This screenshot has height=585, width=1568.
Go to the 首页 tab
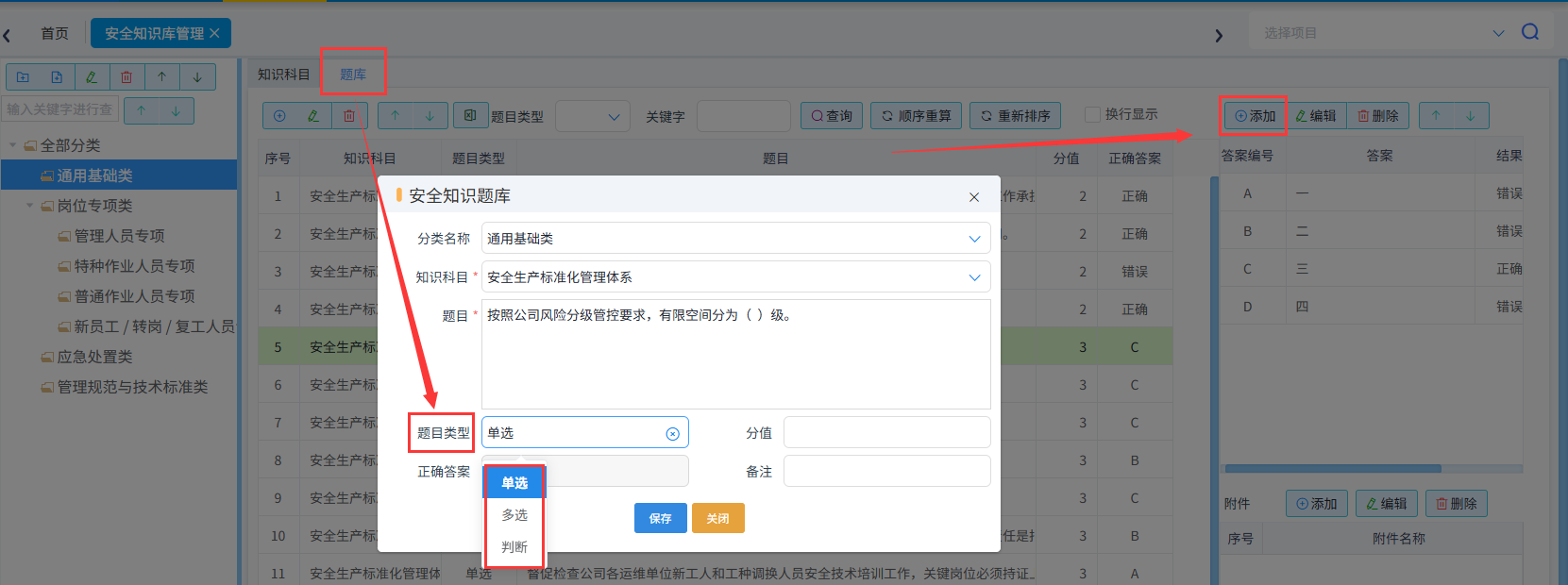click(55, 33)
